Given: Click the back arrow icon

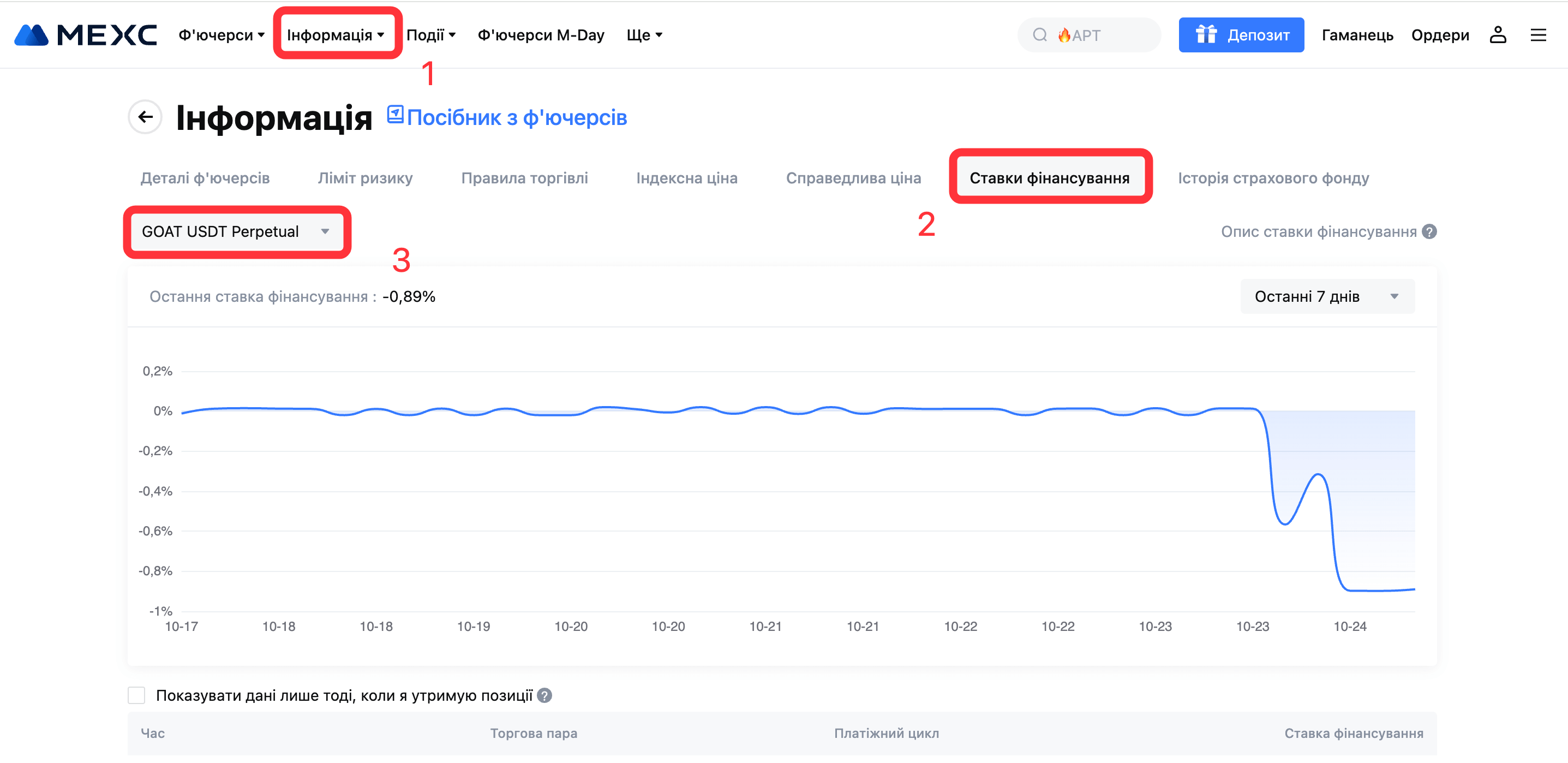Looking at the screenshot, I should click(145, 117).
